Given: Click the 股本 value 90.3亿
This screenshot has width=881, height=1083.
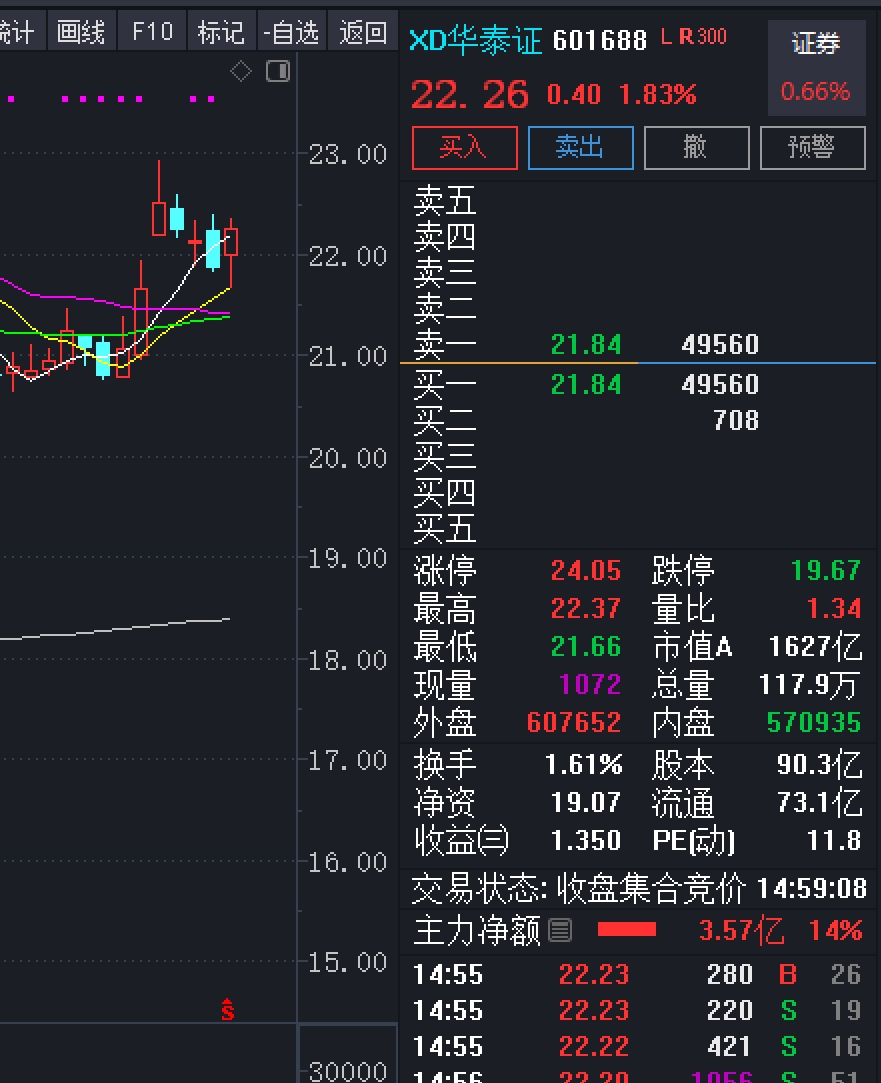Looking at the screenshot, I should [819, 765].
